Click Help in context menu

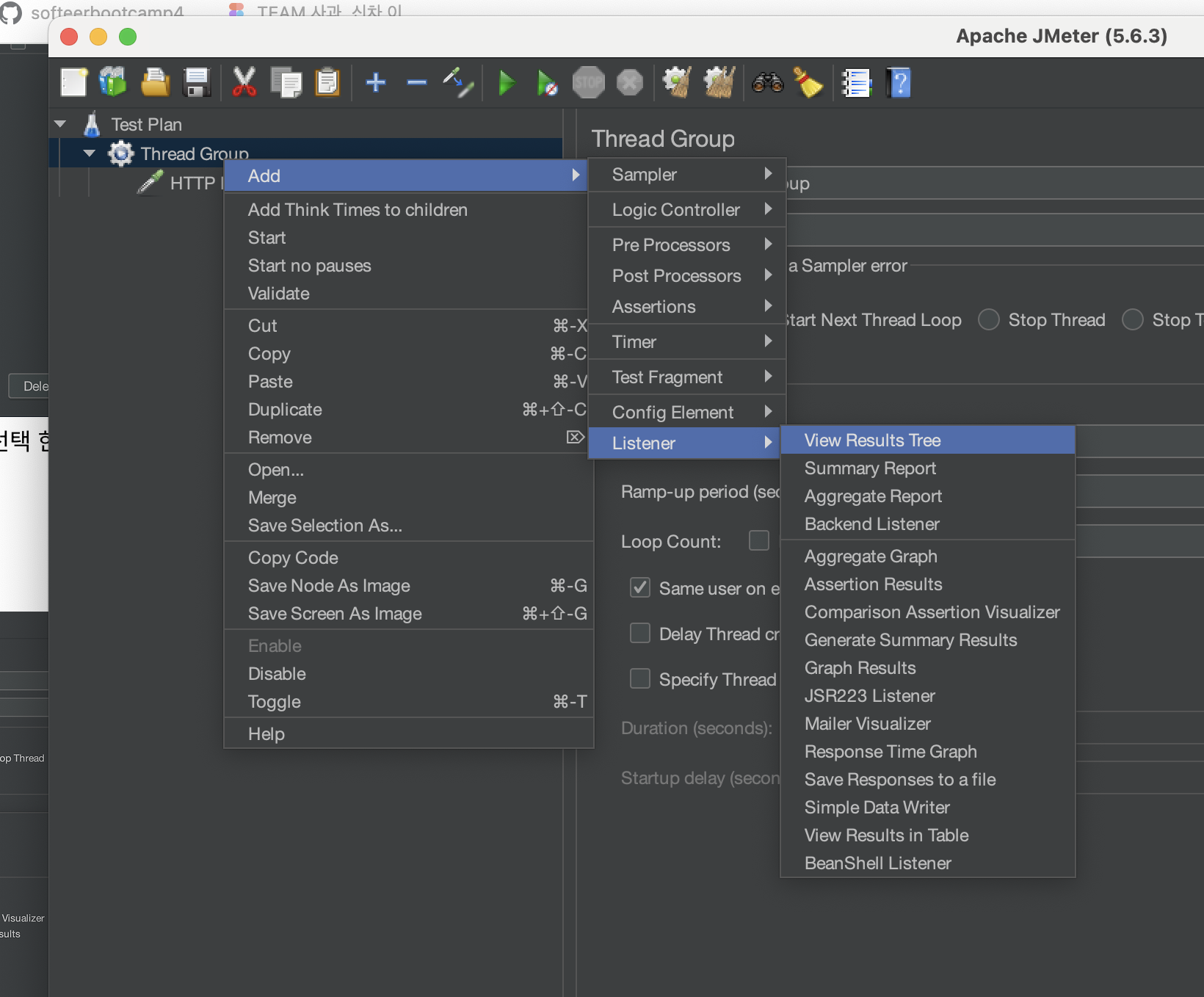click(x=408, y=733)
